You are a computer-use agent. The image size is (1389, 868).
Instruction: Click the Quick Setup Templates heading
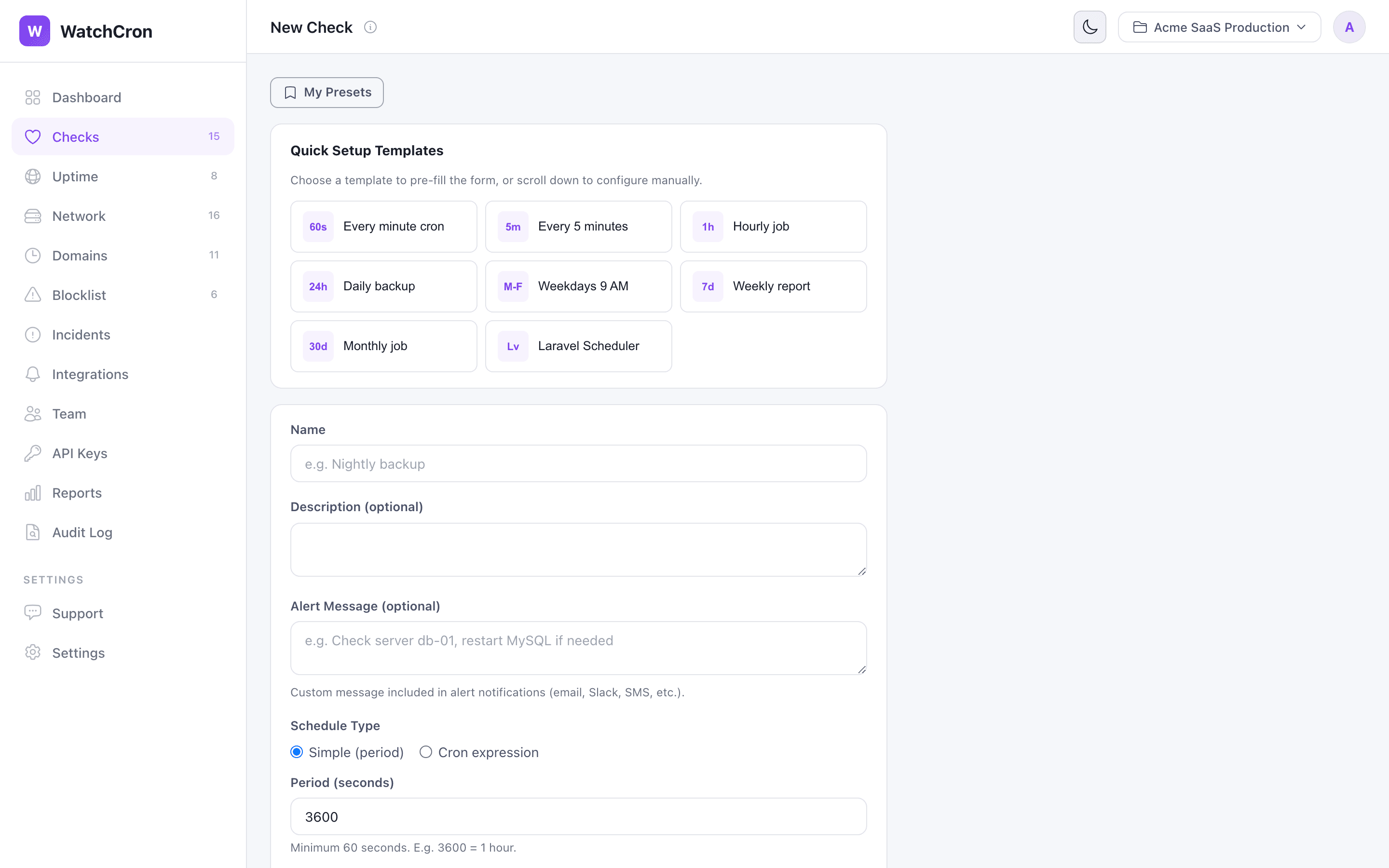[367, 150]
